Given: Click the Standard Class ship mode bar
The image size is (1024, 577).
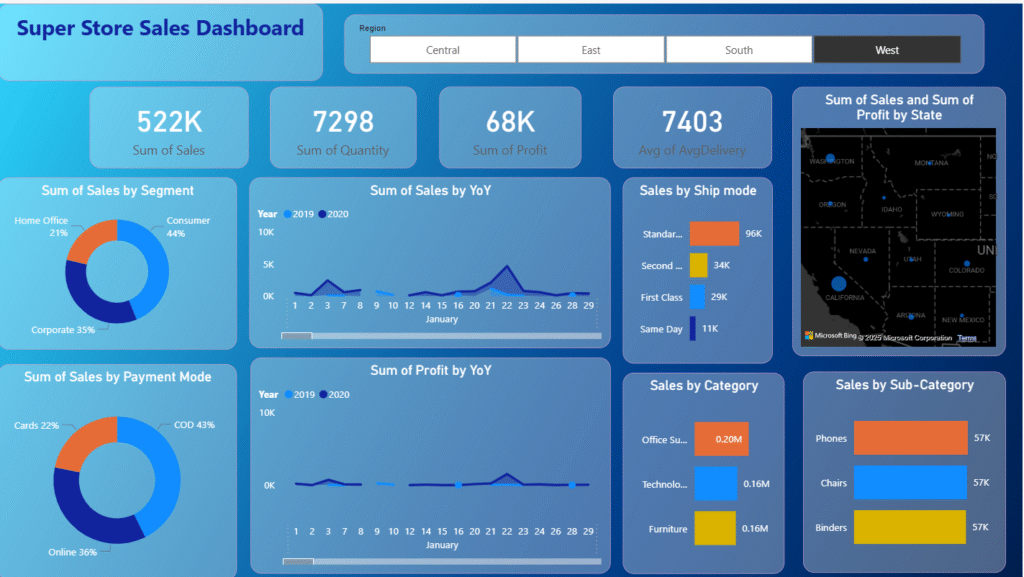Looking at the screenshot, I should [x=713, y=234].
